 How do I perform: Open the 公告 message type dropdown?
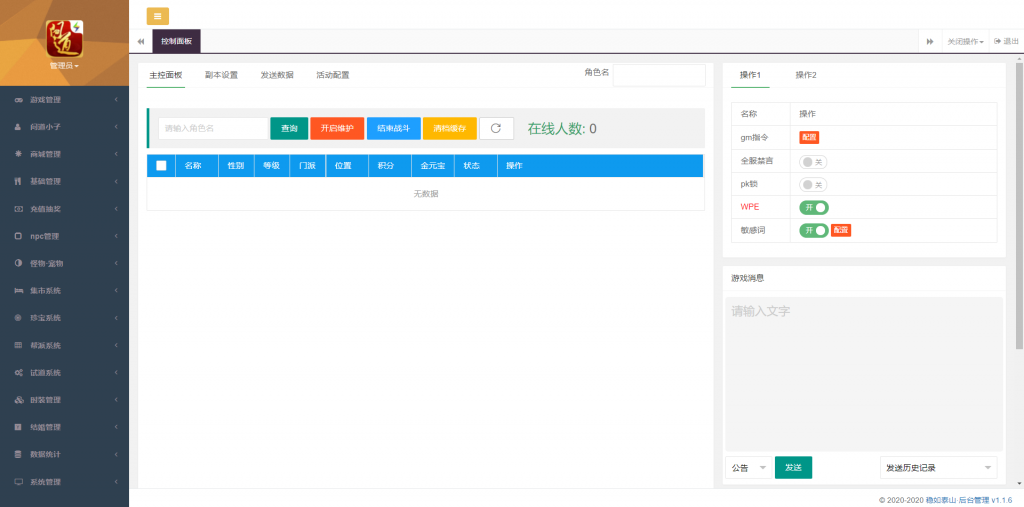(748, 467)
